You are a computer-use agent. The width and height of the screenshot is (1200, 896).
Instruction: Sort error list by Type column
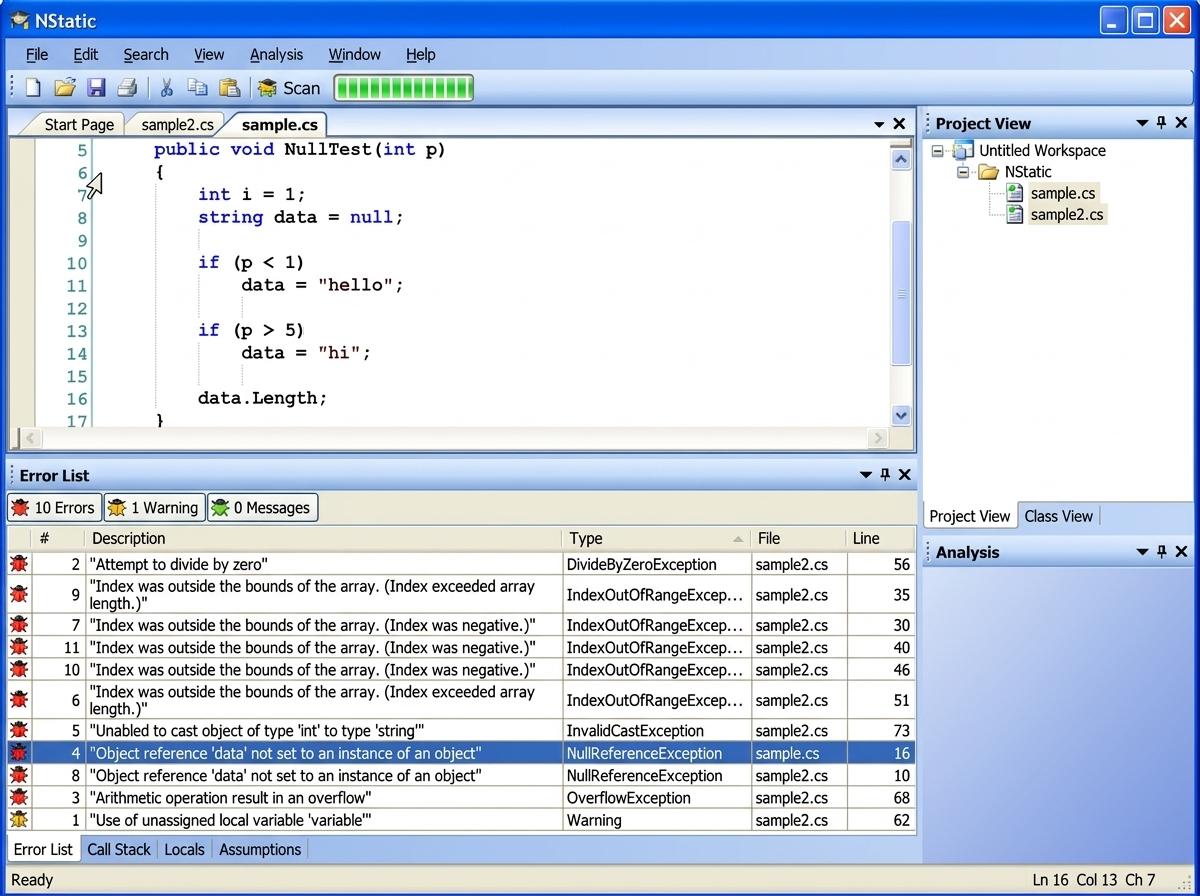pyautogui.click(x=656, y=538)
